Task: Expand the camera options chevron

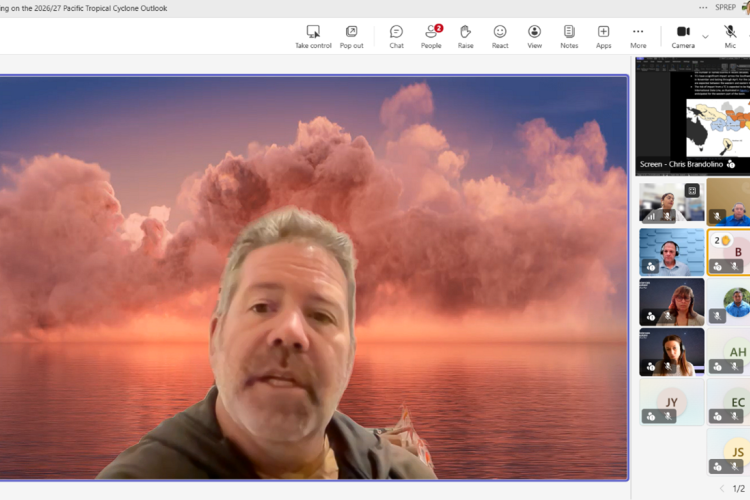Action: tap(705, 37)
